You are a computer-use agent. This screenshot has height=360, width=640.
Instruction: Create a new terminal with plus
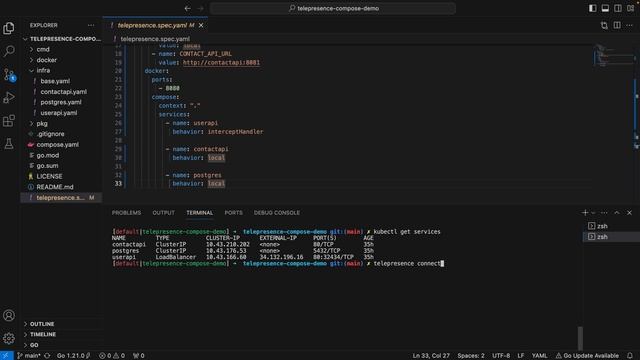(585, 213)
